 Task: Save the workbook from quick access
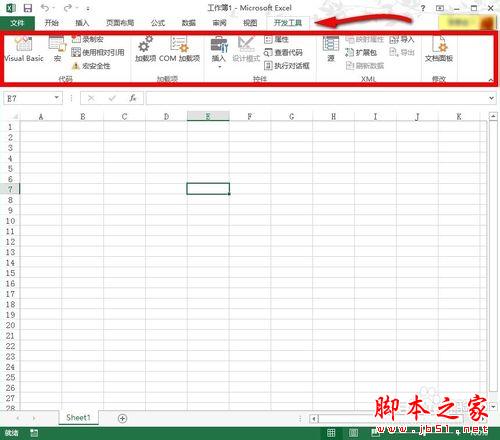click(x=28, y=8)
